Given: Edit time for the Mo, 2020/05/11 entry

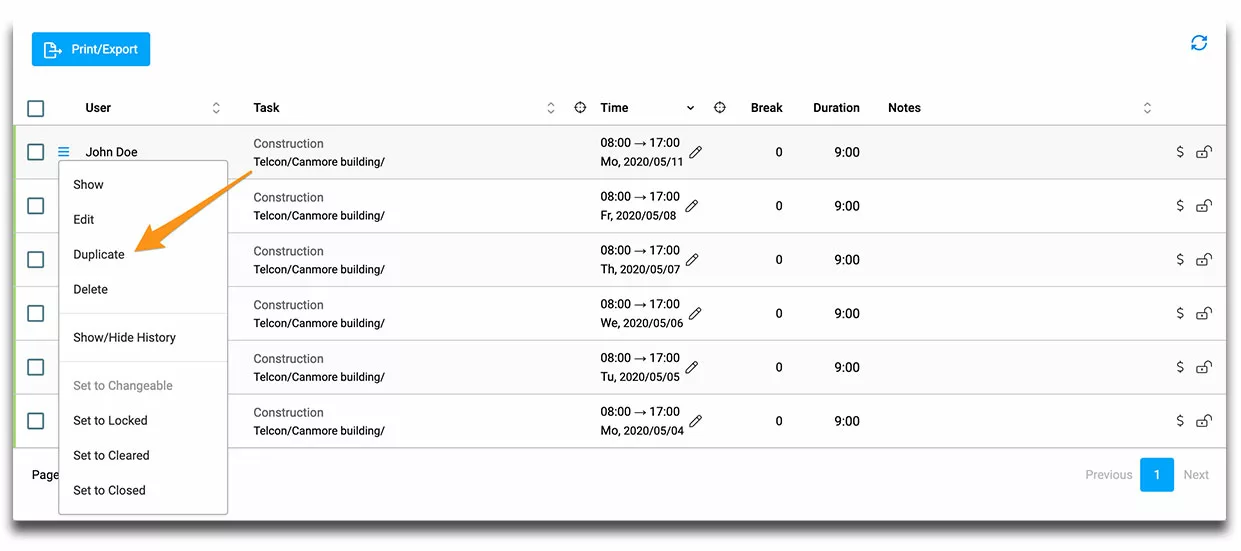Looking at the screenshot, I should [x=696, y=152].
